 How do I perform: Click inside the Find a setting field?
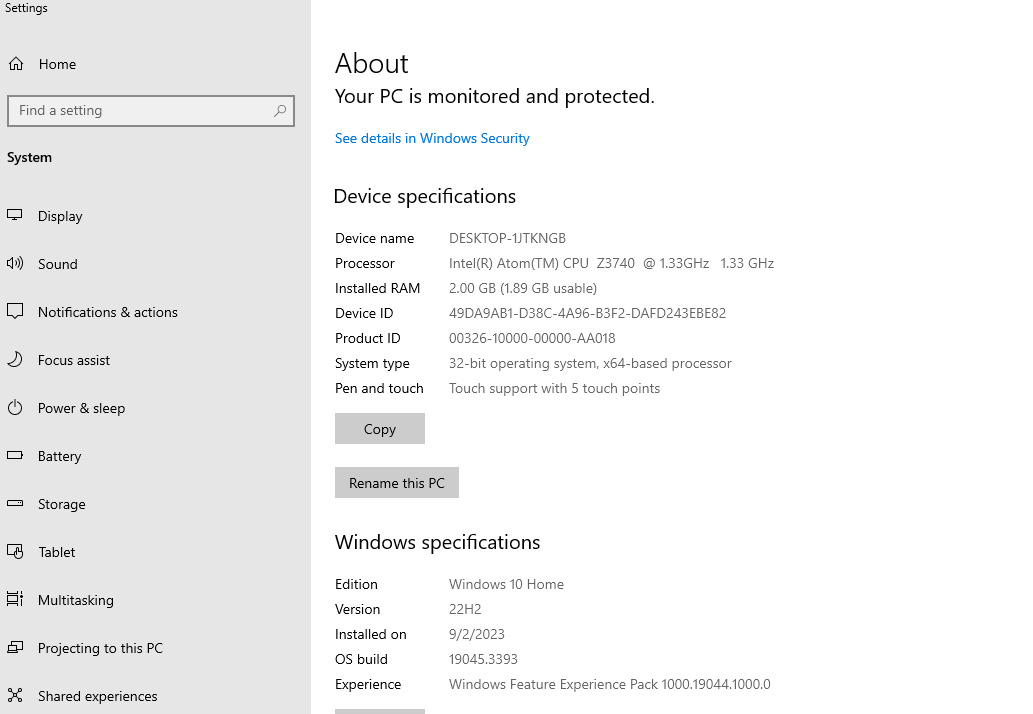(x=140, y=111)
